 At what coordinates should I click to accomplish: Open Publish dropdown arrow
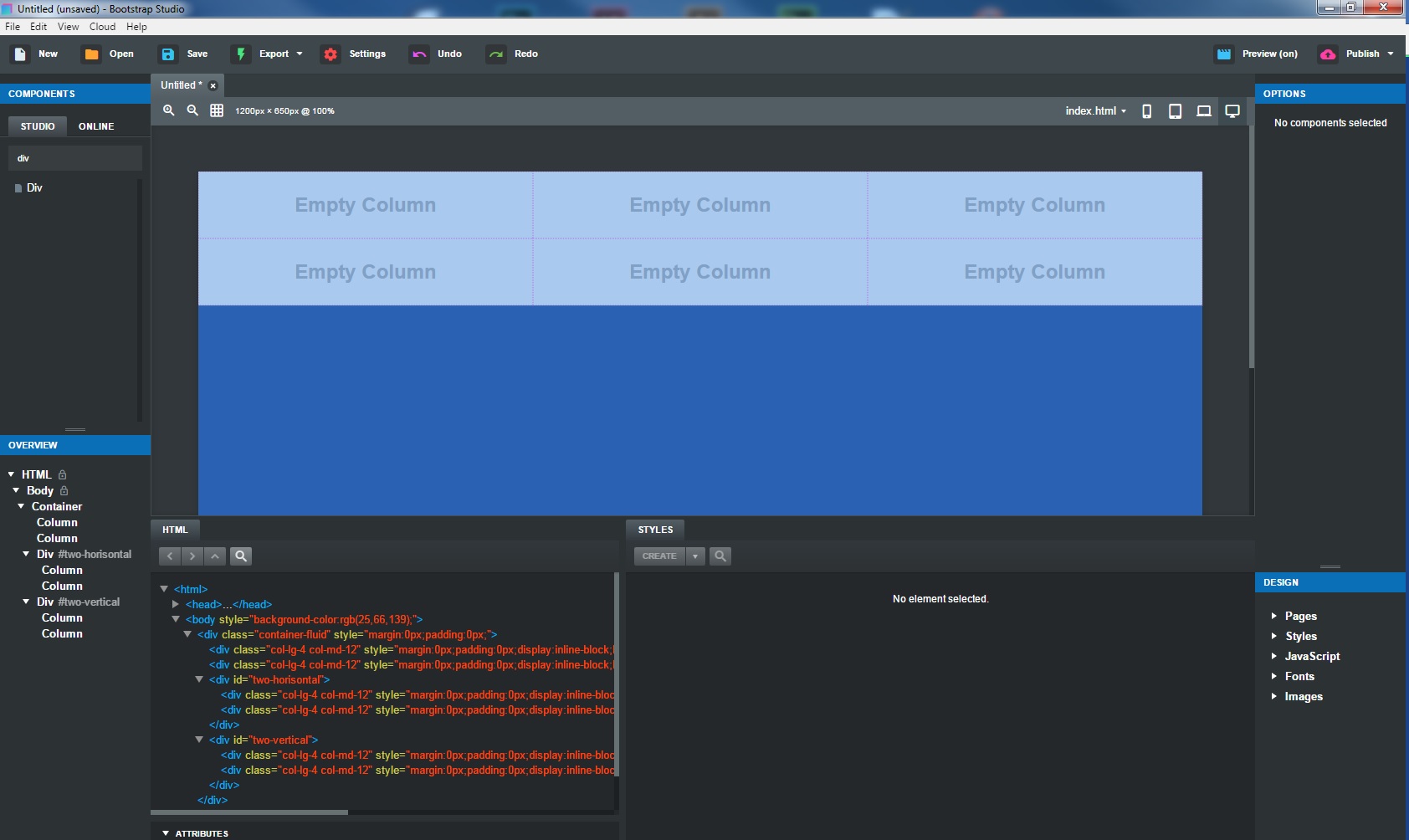point(1391,54)
